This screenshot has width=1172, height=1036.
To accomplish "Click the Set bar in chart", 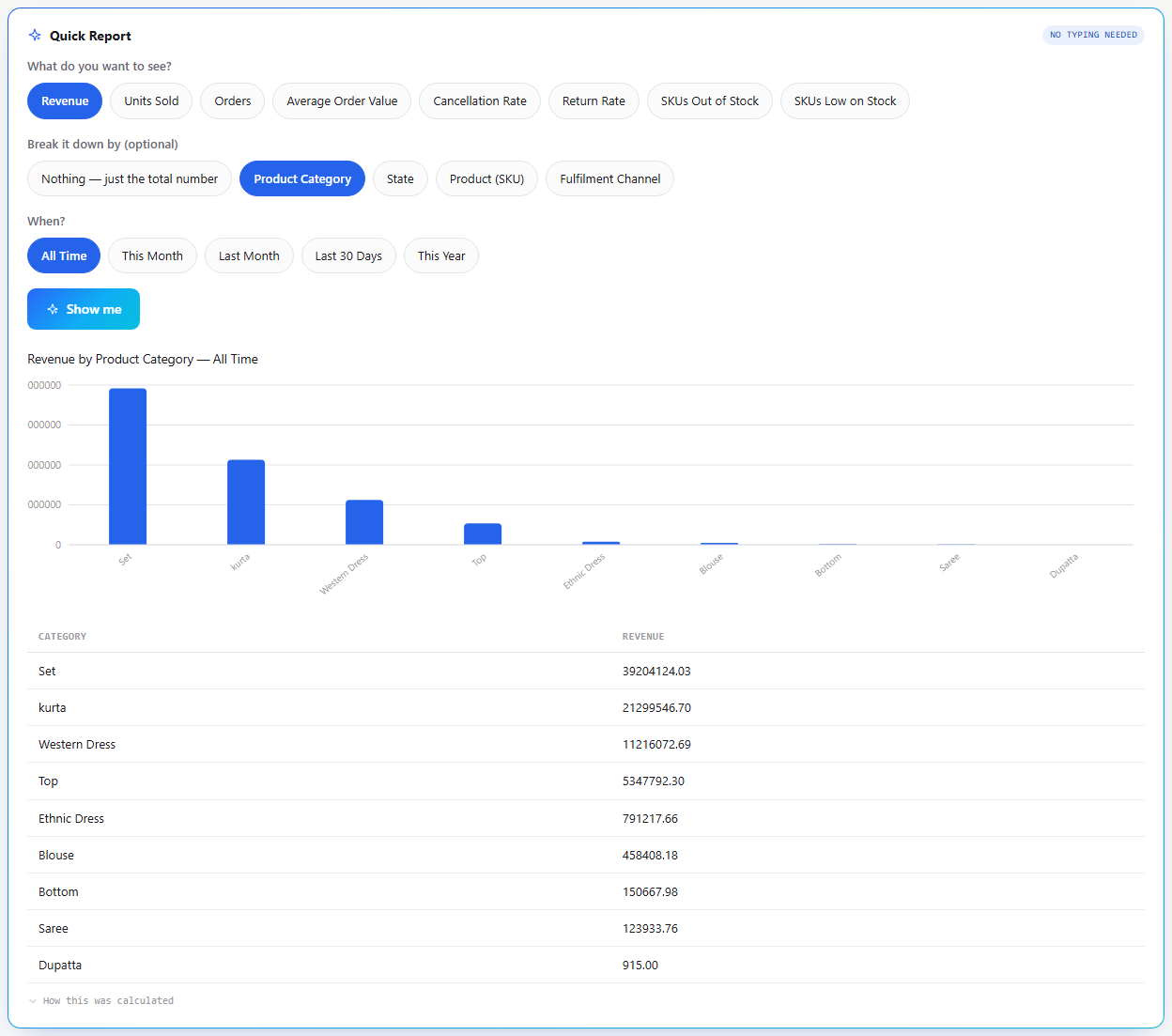I will (128, 467).
